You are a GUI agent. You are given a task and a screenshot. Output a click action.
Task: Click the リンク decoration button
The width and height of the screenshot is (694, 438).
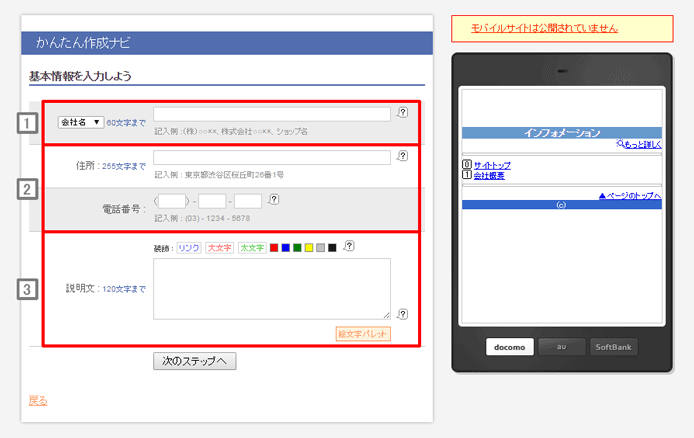pyautogui.click(x=189, y=247)
